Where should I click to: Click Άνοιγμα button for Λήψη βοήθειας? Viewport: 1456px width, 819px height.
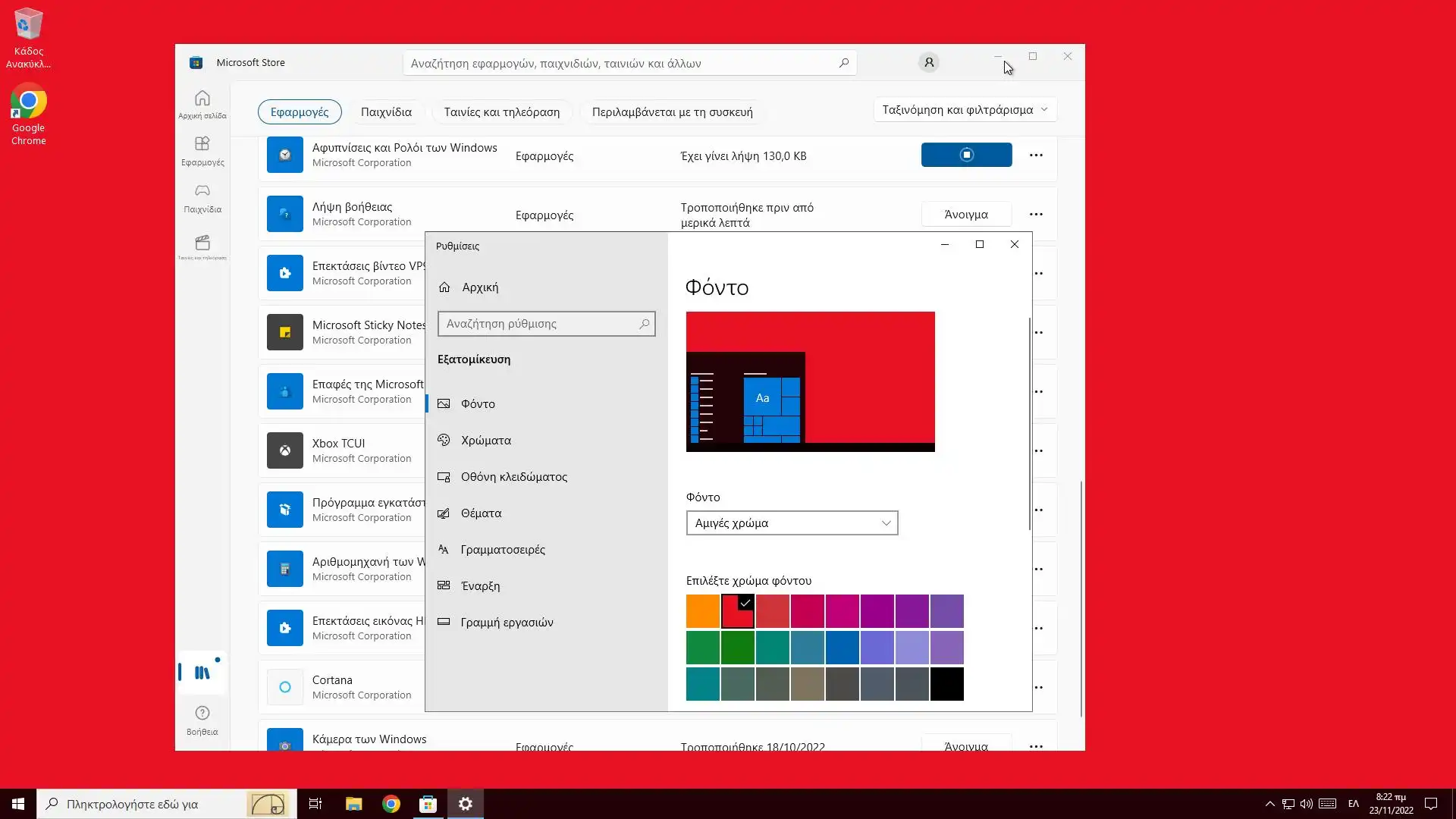tap(965, 215)
